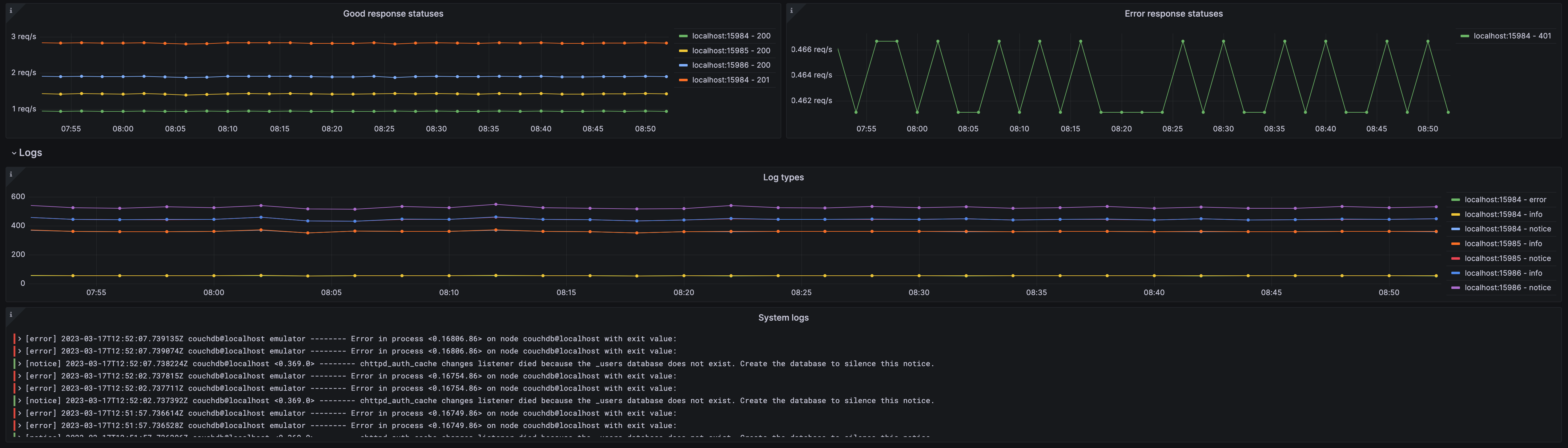Image resolution: width=1568 pixels, height=448 pixels.
Task: Click info icon on System logs panel
Action: [x=10, y=315]
